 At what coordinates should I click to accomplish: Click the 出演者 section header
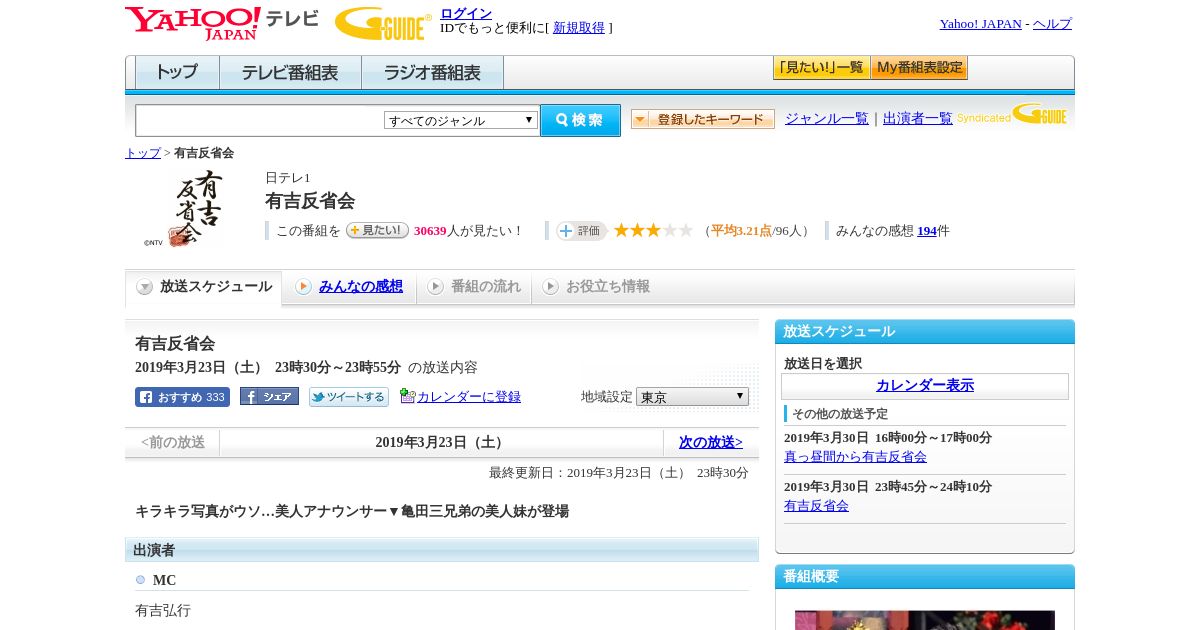tap(442, 550)
